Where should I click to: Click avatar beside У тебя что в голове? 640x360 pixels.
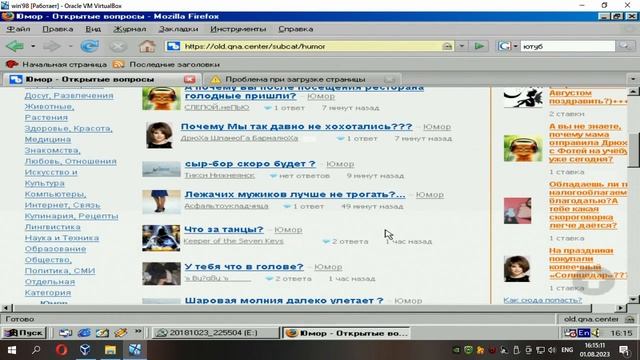click(x=161, y=273)
